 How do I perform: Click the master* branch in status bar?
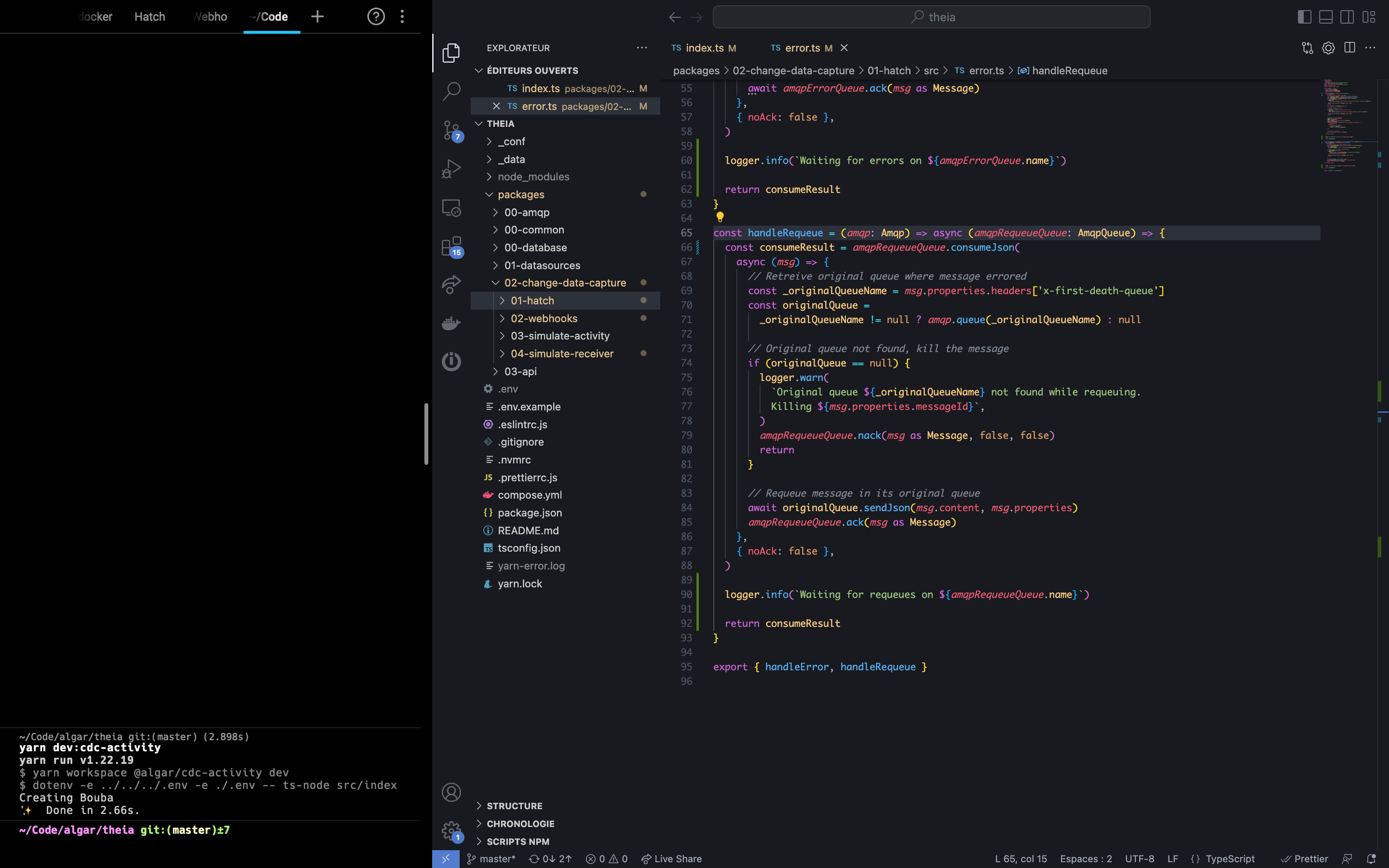point(491,859)
